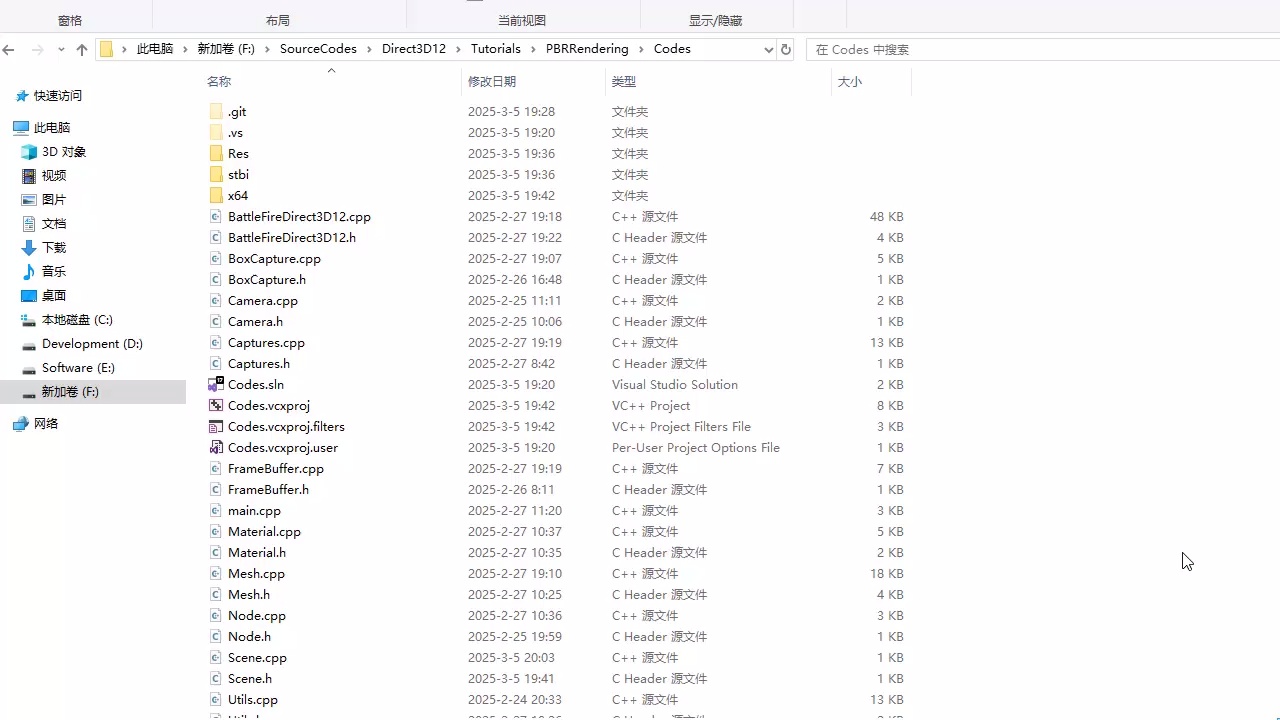Select the 此电脑 computer icon in sidebar
This screenshot has height=720, width=1280.
click(21, 127)
